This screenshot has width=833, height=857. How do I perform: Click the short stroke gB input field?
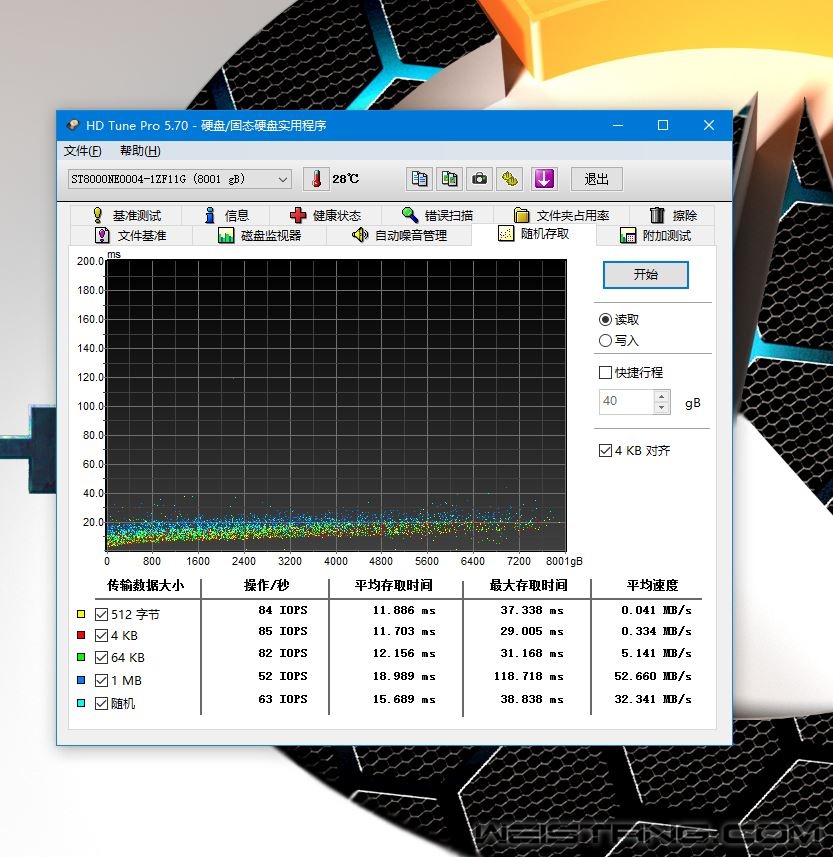click(x=626, y=402)
